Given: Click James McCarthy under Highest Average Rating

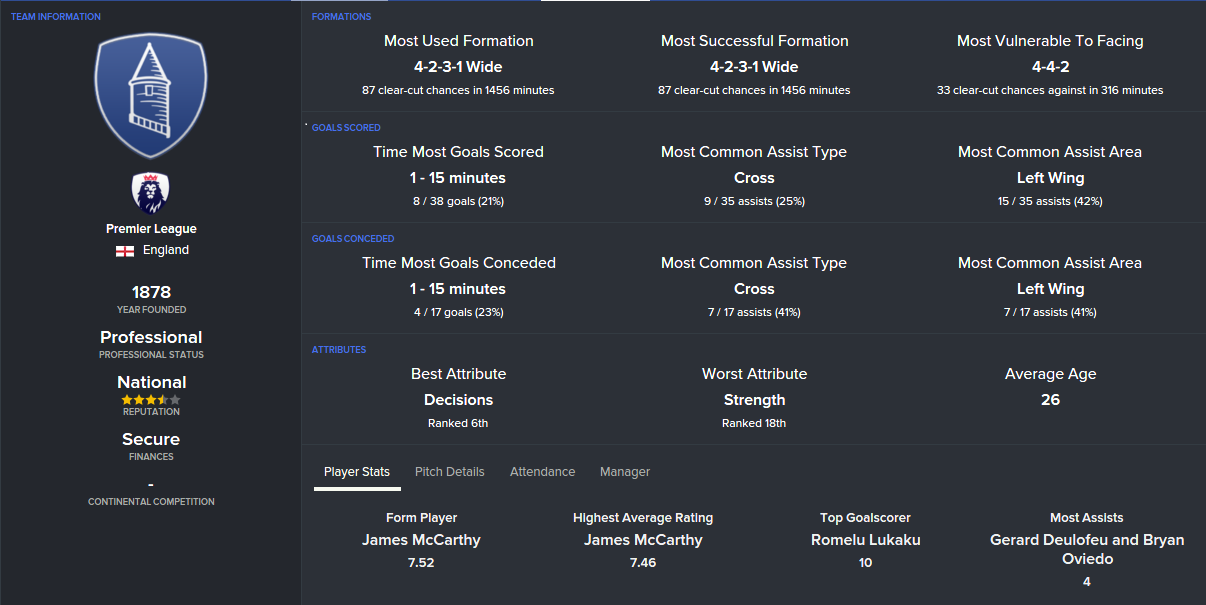Looking at the screenshot, I should click(x=643, y=540).
